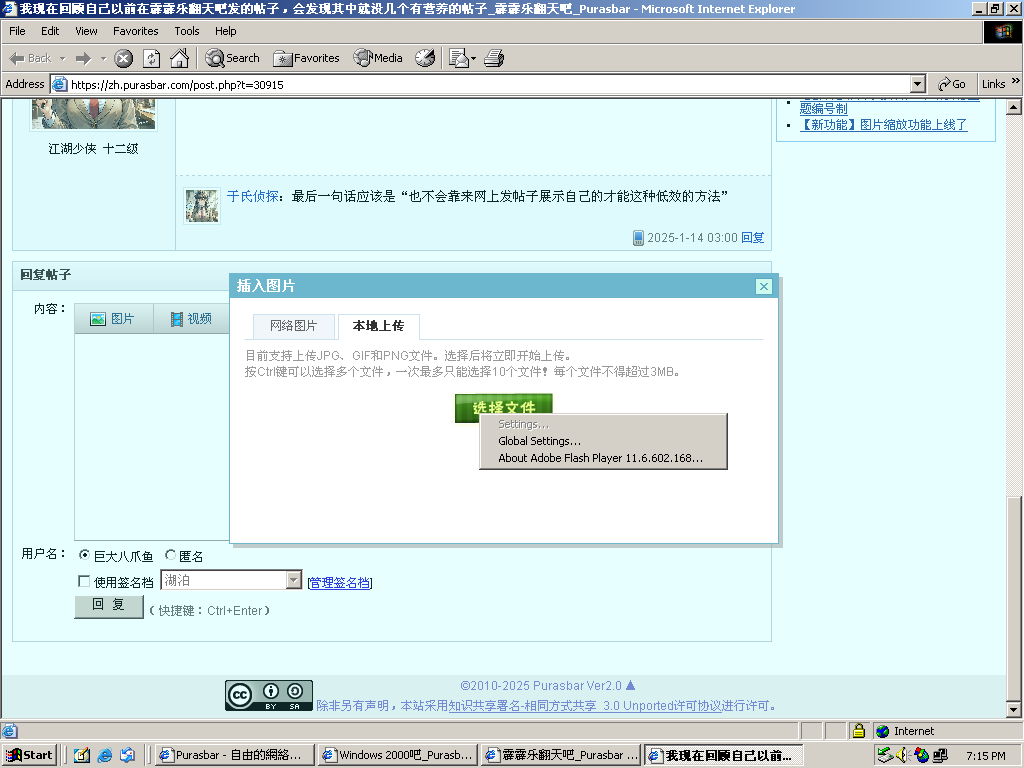The width and height of the screenshot is (1024, 768).
Task: Click the Show Desktop quick launch icon
Action: (82, 756)
